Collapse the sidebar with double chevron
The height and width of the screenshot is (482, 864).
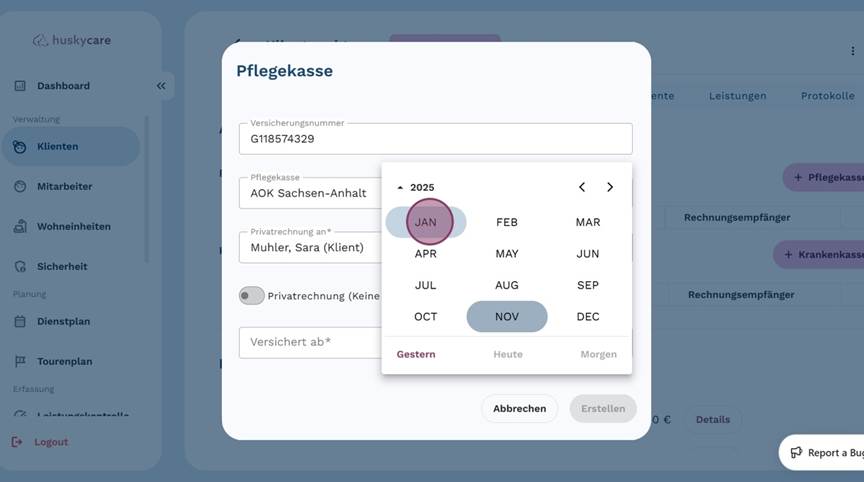(161, 86)
